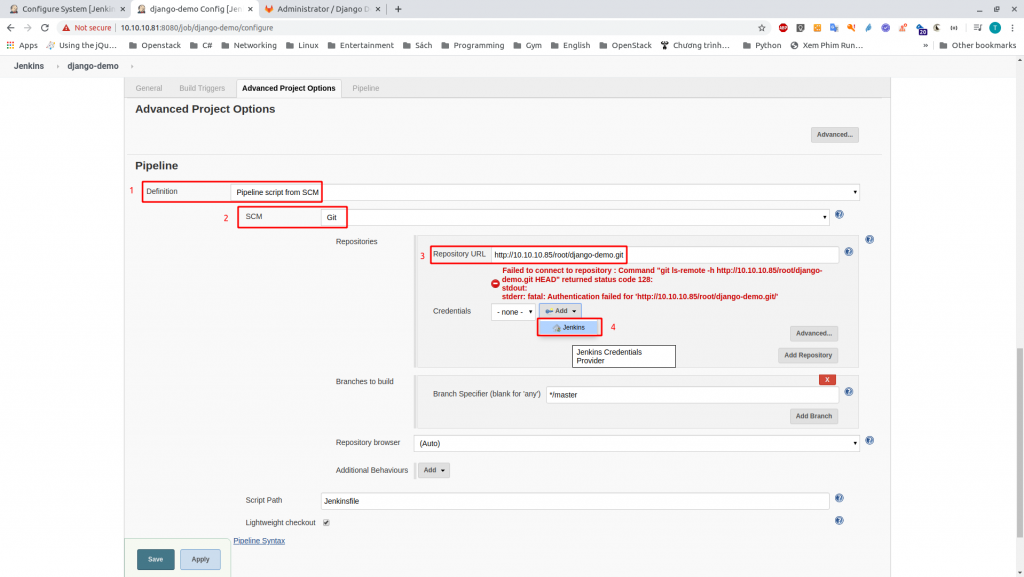Show help for Repository URL
Viewport: 1024px width, 577px height.
point(848,252)
